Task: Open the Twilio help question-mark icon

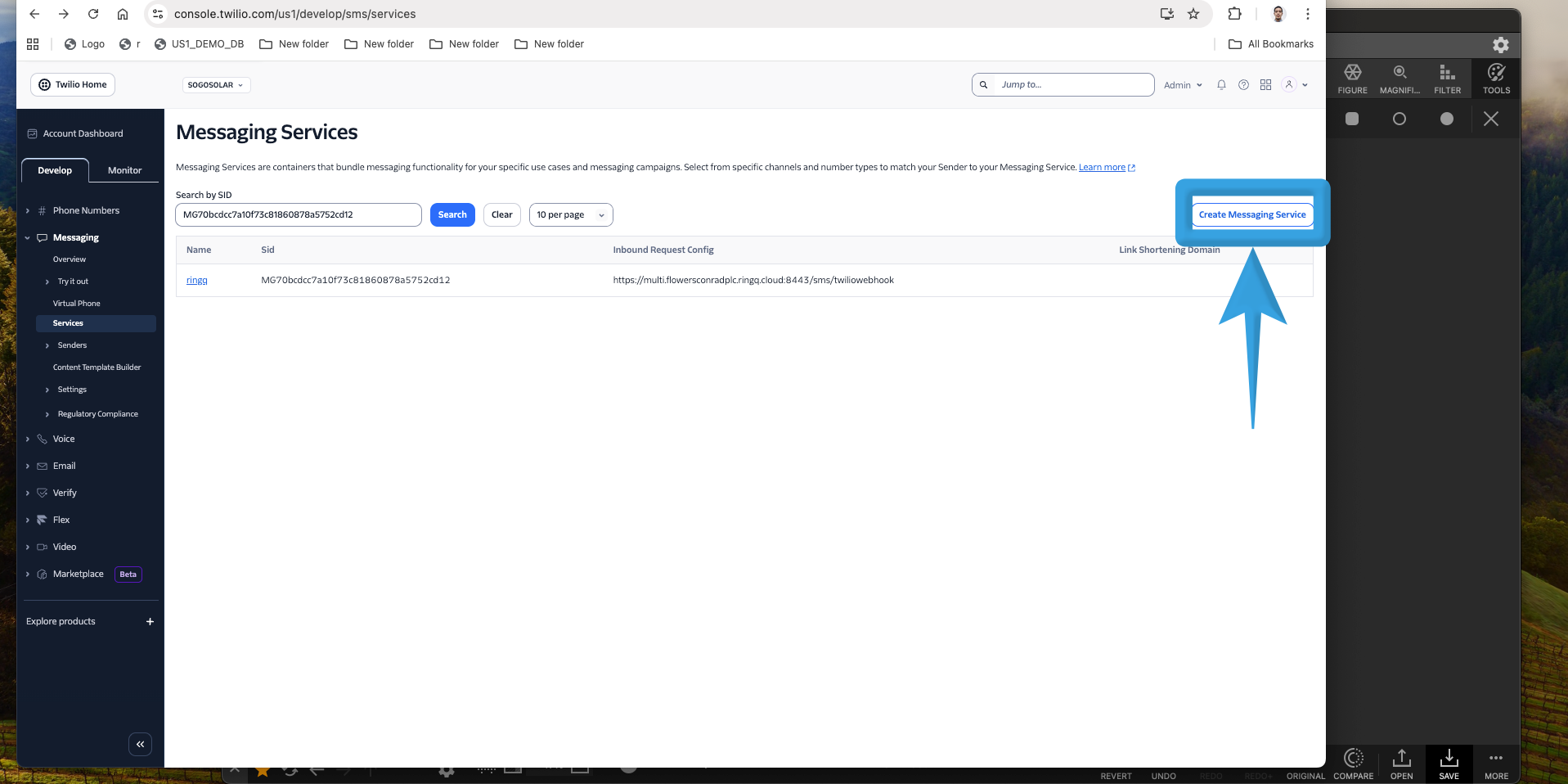Action: pos(1243,85)
